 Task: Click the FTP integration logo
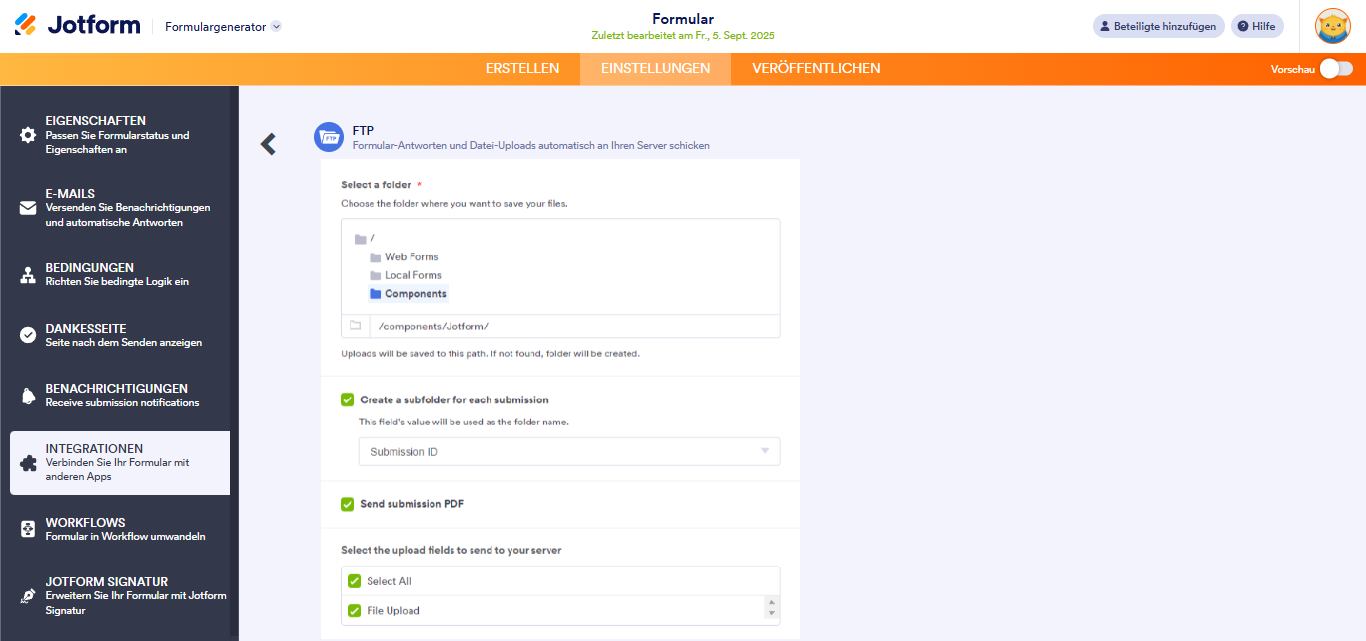click(328, 137)
